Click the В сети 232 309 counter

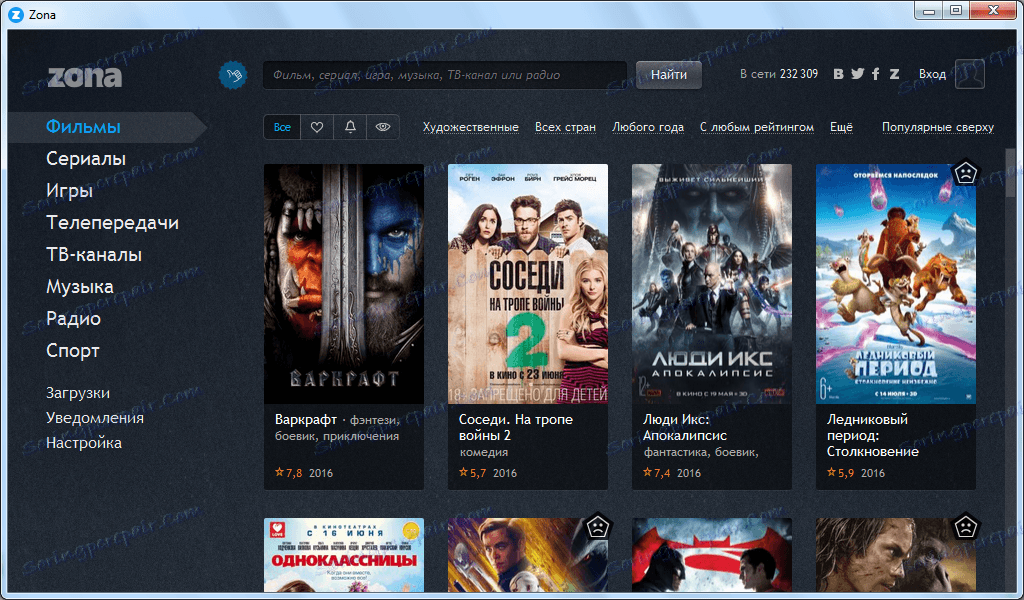(x=778, y=74)
